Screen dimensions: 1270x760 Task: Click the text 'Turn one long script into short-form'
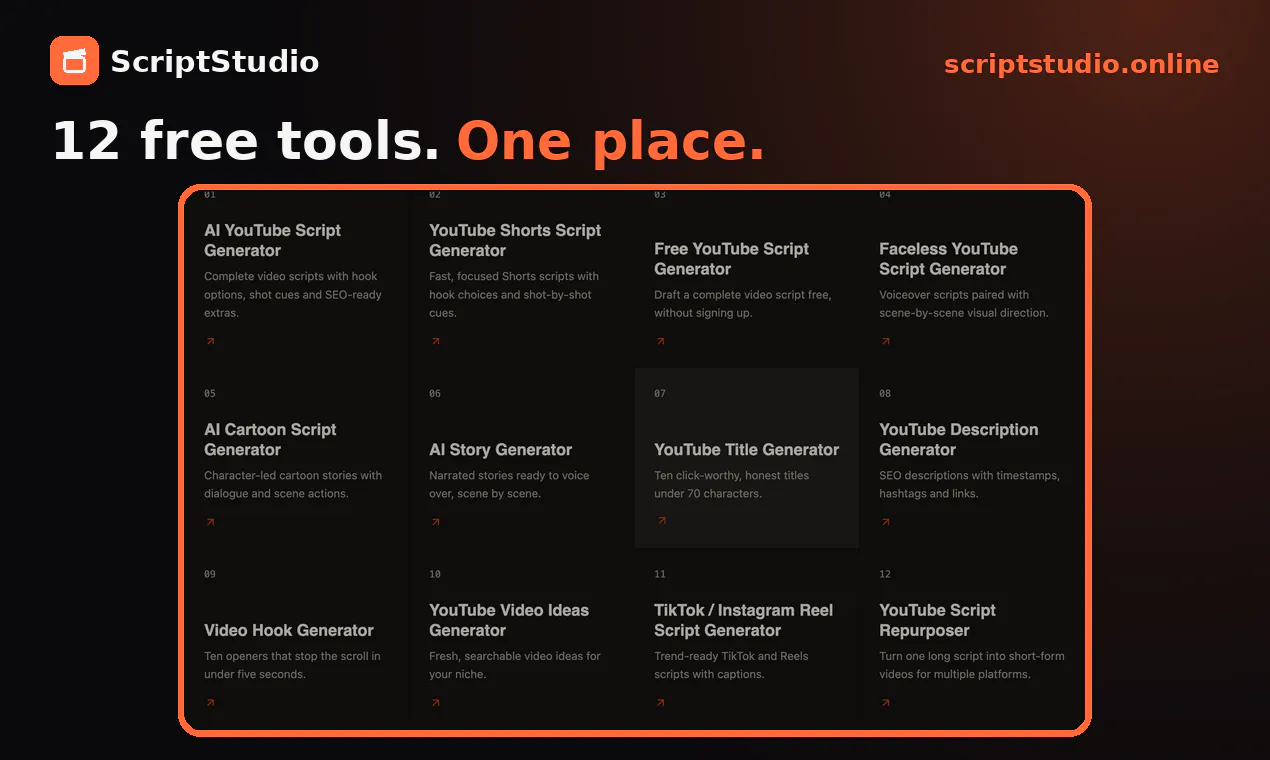[x=972, y=657]
